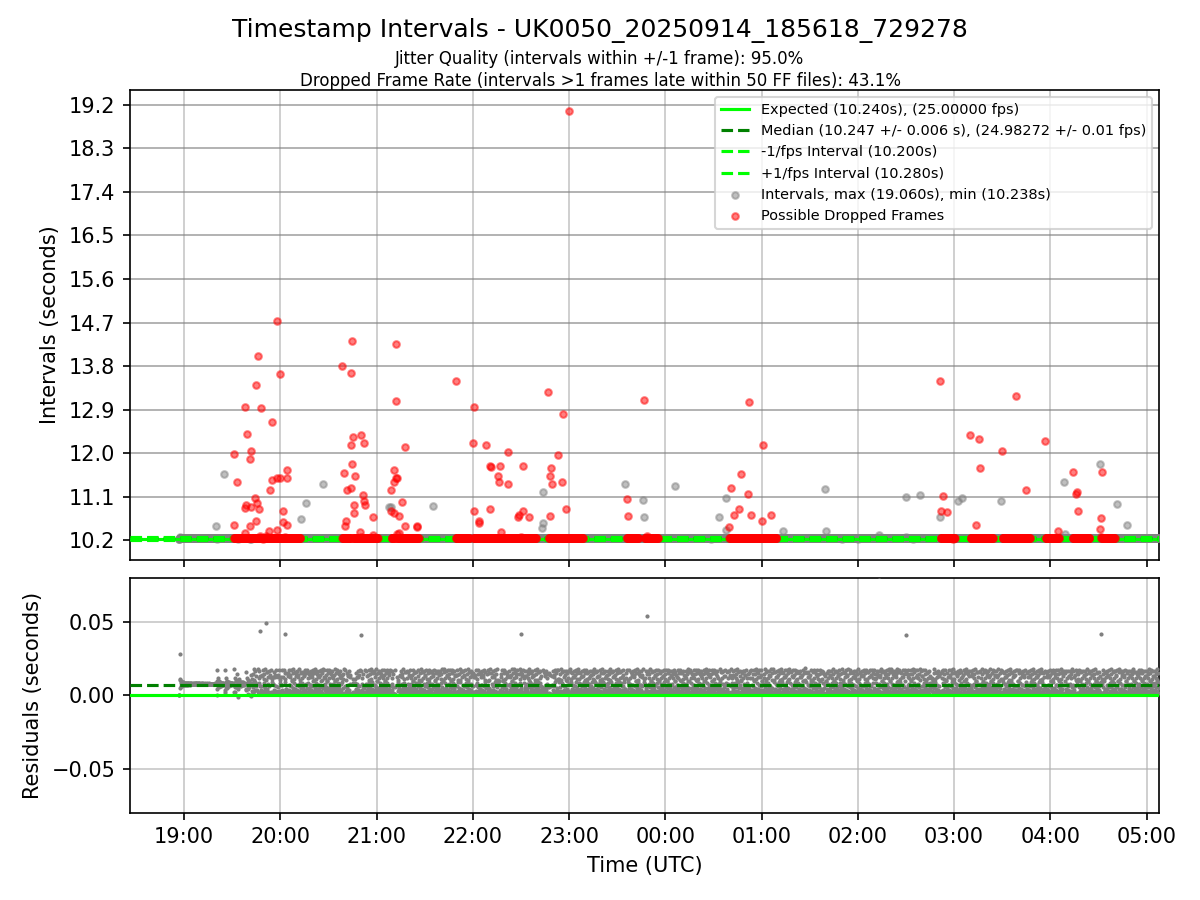Screen dimensions: 1200x900
Task: Click the x-axis tick label '02:00'
Action: pos(858,834)
